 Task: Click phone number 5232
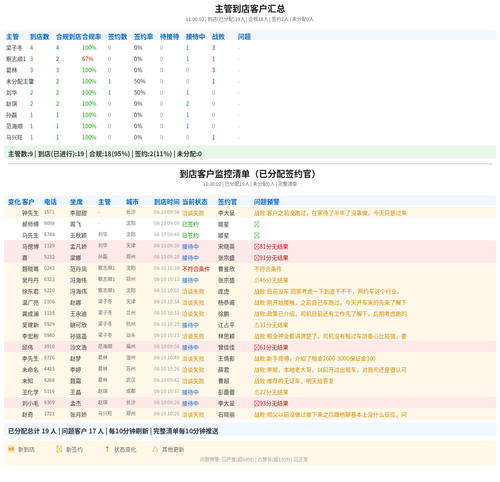coord(49,257)
